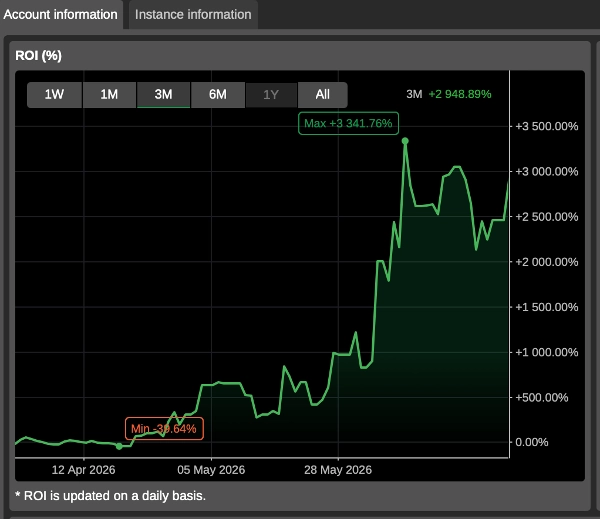Viewport: 600px width, 519px height.
Task: Click the 3M +2 948.89% summary value
Action: 449,94
